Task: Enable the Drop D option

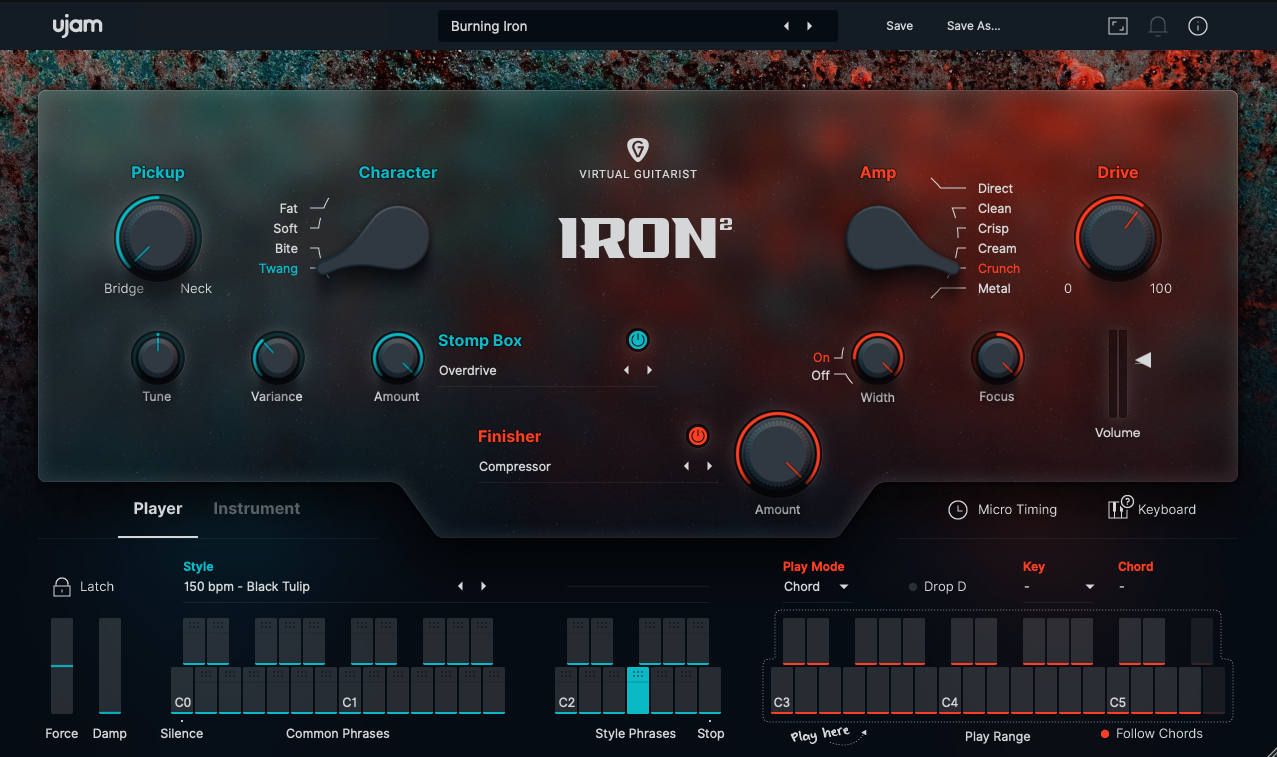Action: [914, 587]
